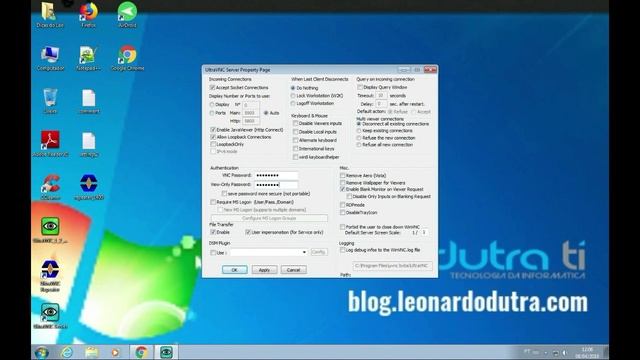Toggle Accept Socket Connections checkbox

212,87
